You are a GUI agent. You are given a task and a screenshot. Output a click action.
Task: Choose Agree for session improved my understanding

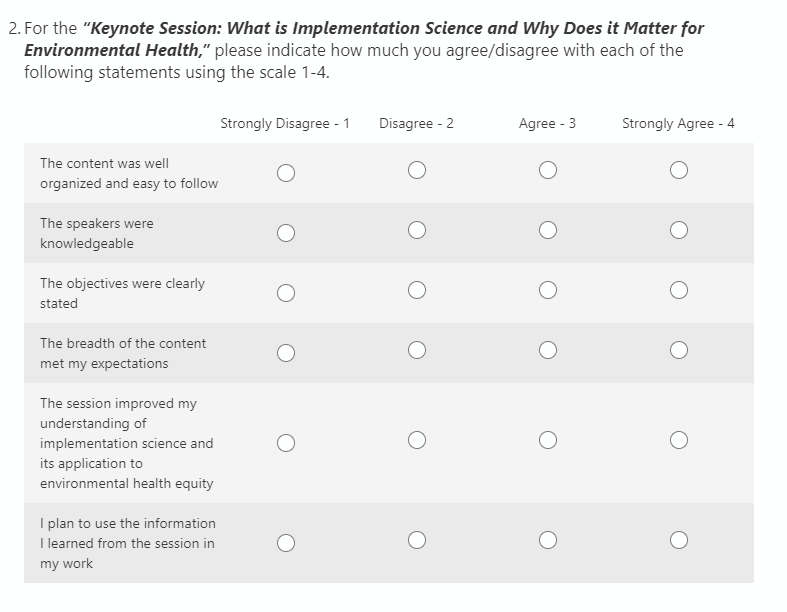(547, 441)
